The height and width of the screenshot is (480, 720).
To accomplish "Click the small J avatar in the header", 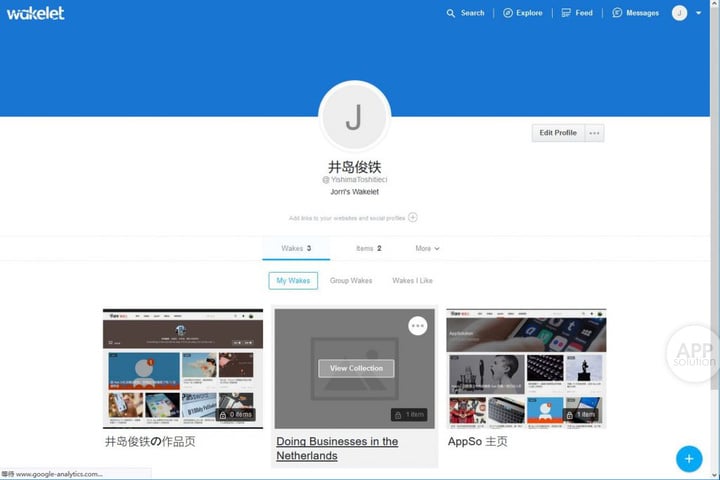I will coord(680,13).
